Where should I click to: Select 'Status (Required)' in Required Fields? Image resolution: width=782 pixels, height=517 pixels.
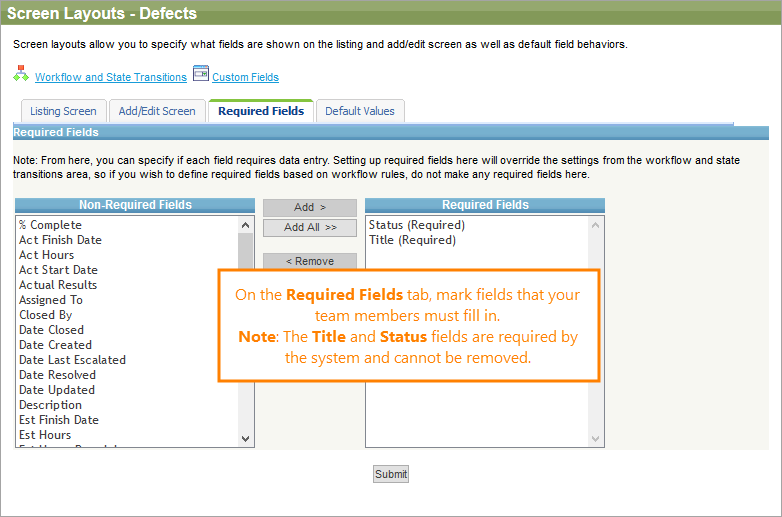coord(416,225)
